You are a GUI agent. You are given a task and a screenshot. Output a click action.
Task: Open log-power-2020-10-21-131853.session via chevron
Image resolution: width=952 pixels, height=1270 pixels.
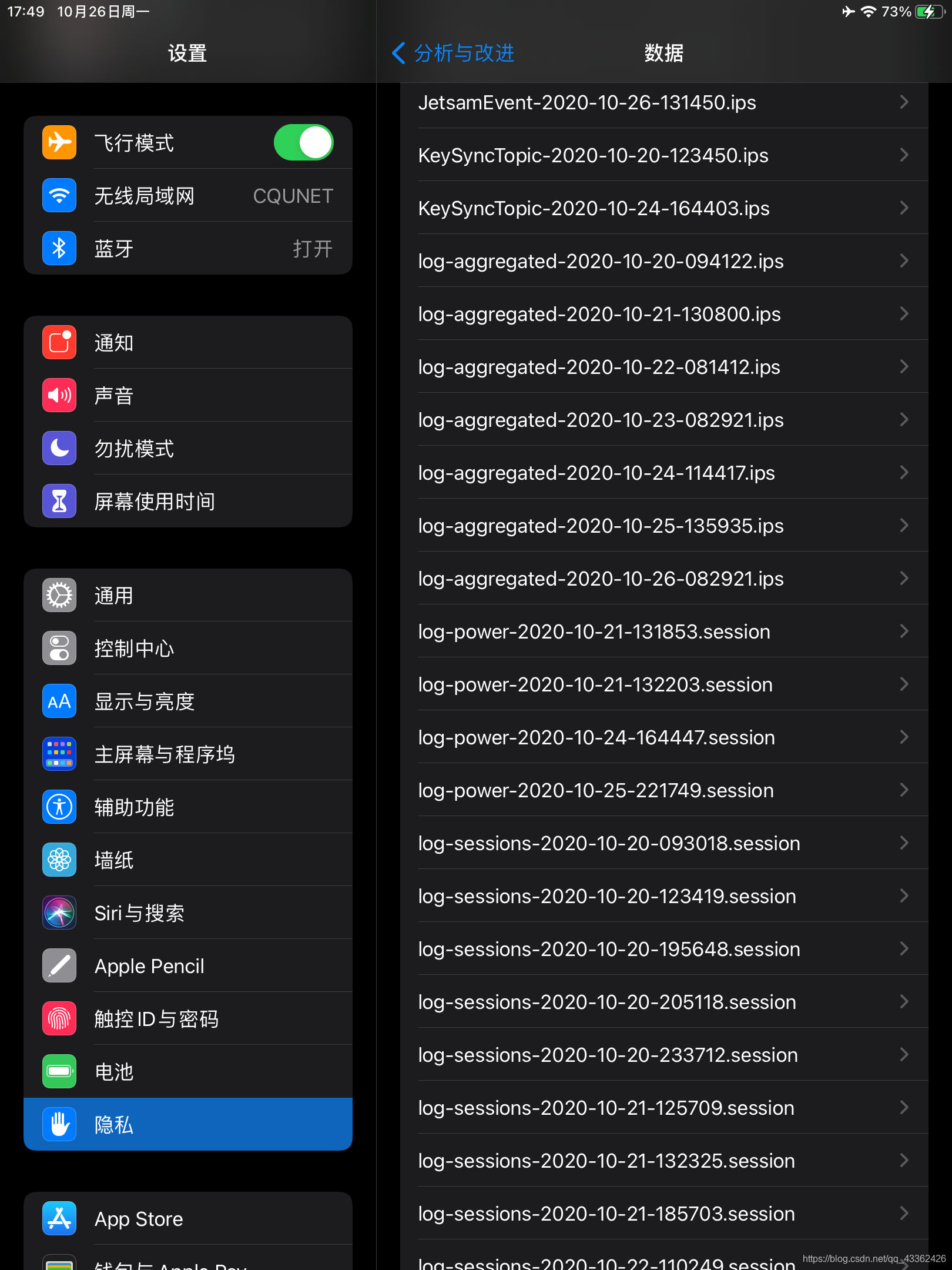click(903, 631)
